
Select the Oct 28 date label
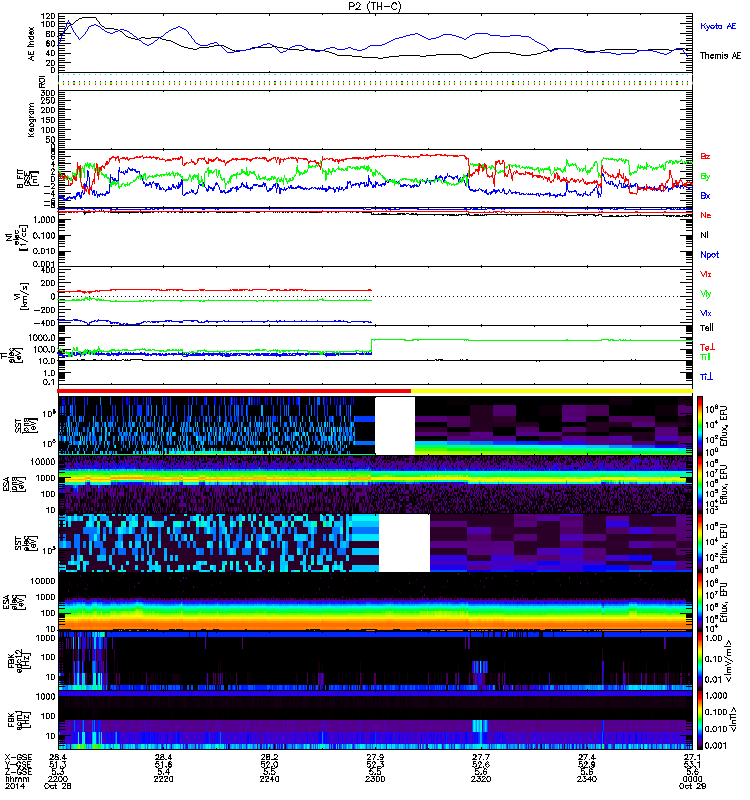pos(58,786)
